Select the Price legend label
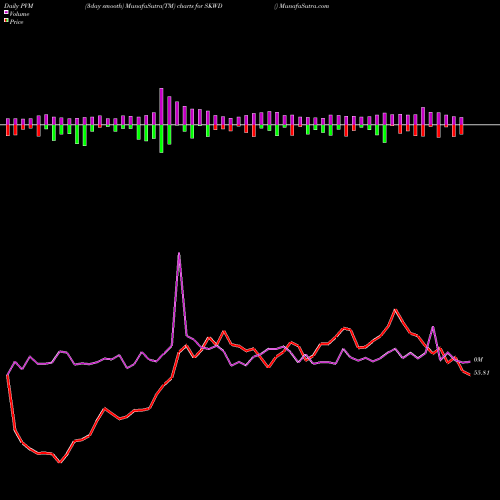Image resolution: width=500 pixels, height=500 pixels. 16,22
